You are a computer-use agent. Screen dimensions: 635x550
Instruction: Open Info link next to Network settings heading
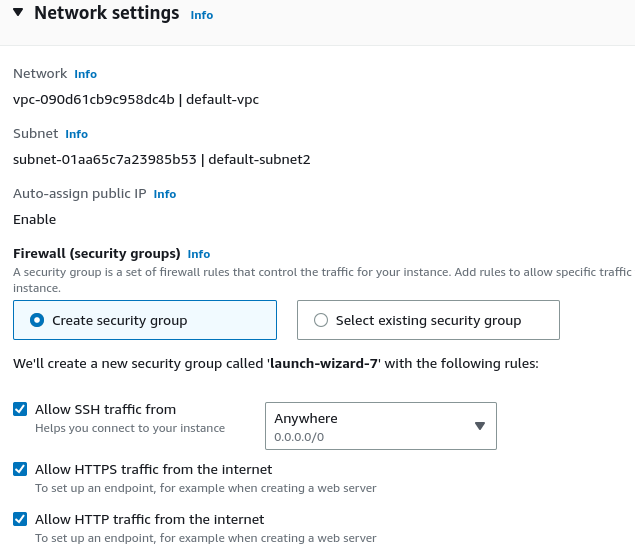click(x=202, y=15)
